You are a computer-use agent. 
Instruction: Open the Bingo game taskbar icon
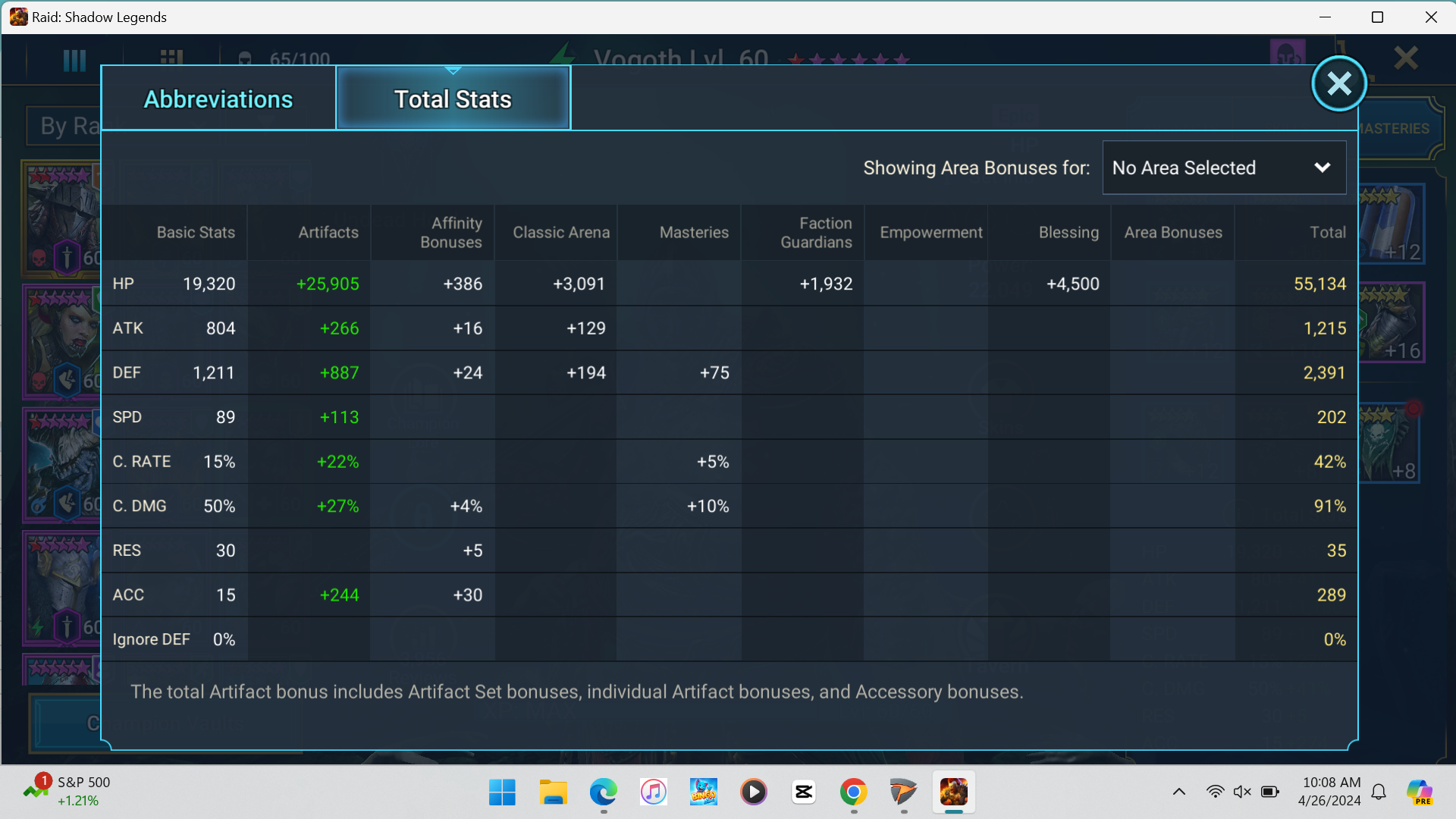pyautogui.click(x=703, y=792)
